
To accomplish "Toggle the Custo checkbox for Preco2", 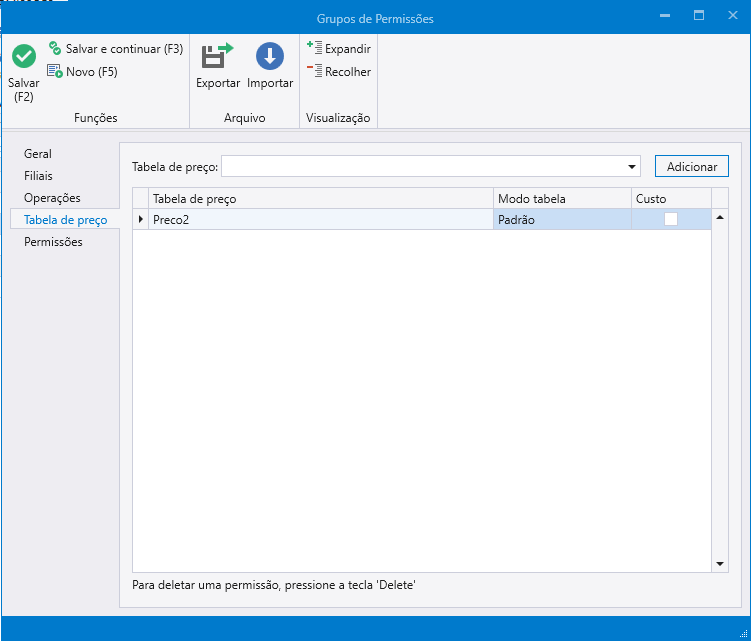I will (671, 219).
